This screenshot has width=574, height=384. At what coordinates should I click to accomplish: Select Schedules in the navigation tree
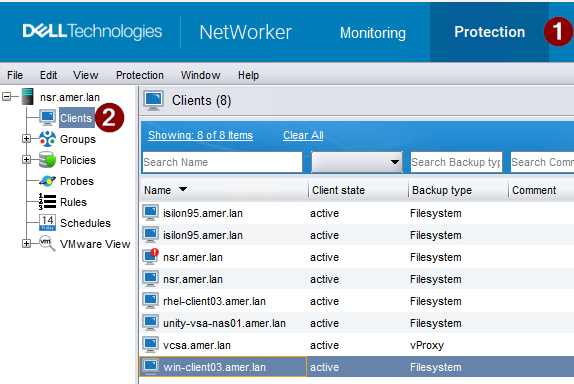pyautogui.click(x=85, y=223)
